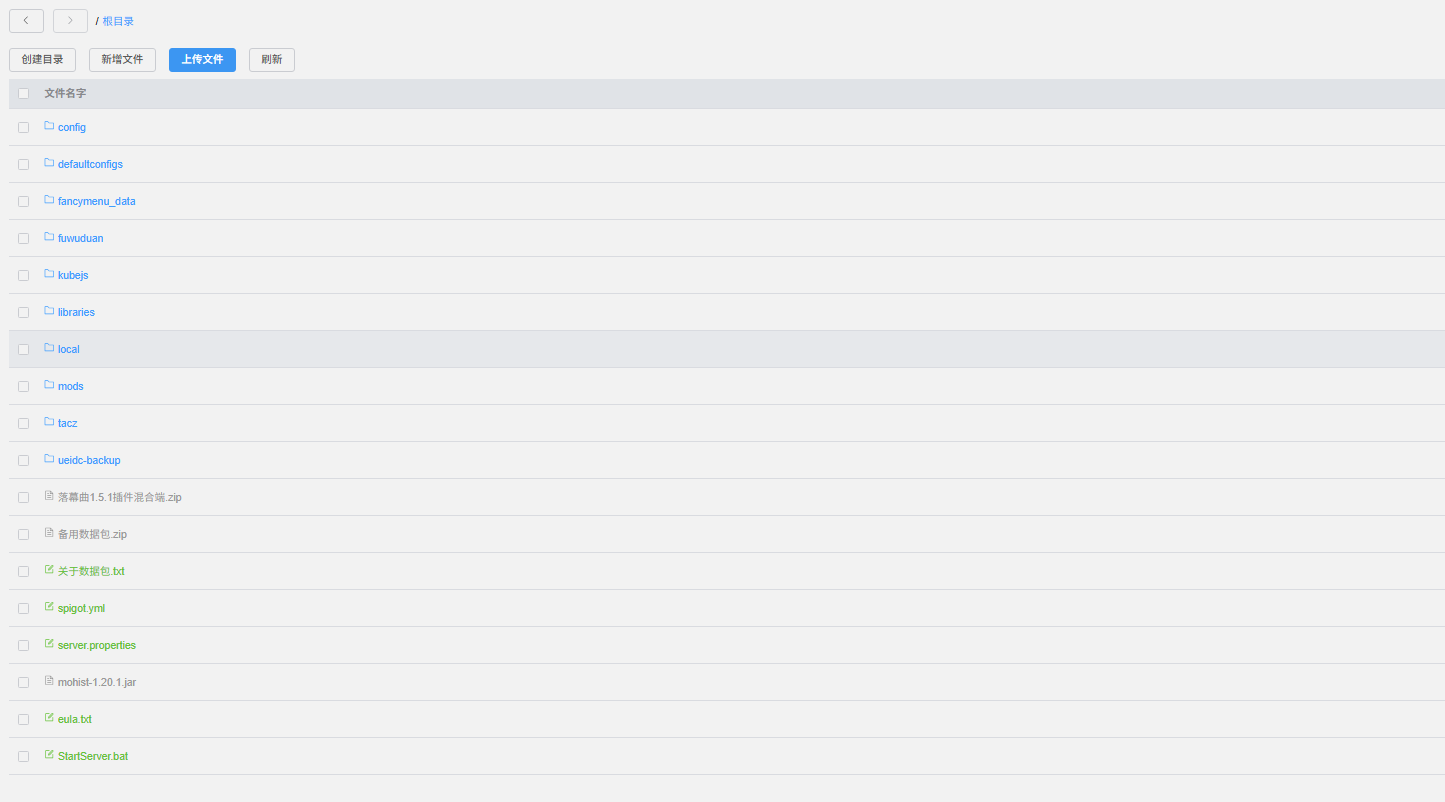Screen dimensions: 1445x802
Task: Toggle the select-all checkbox in header
Action: [23, 94]
